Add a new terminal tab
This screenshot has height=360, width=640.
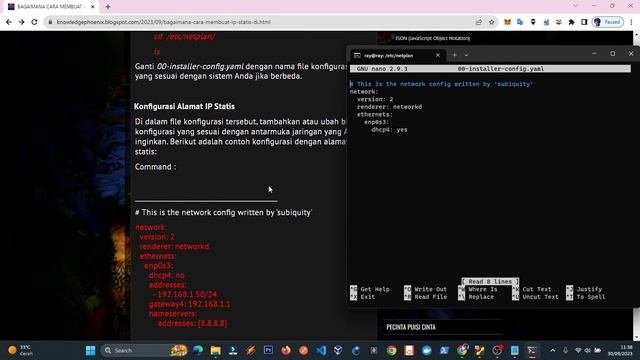click(x=454, y=55)
